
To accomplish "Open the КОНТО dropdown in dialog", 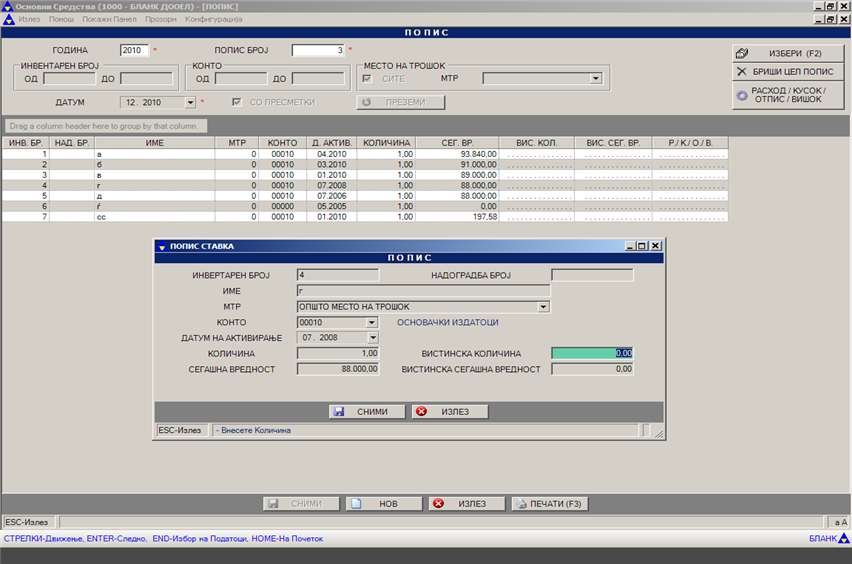I will pos(372,322).
